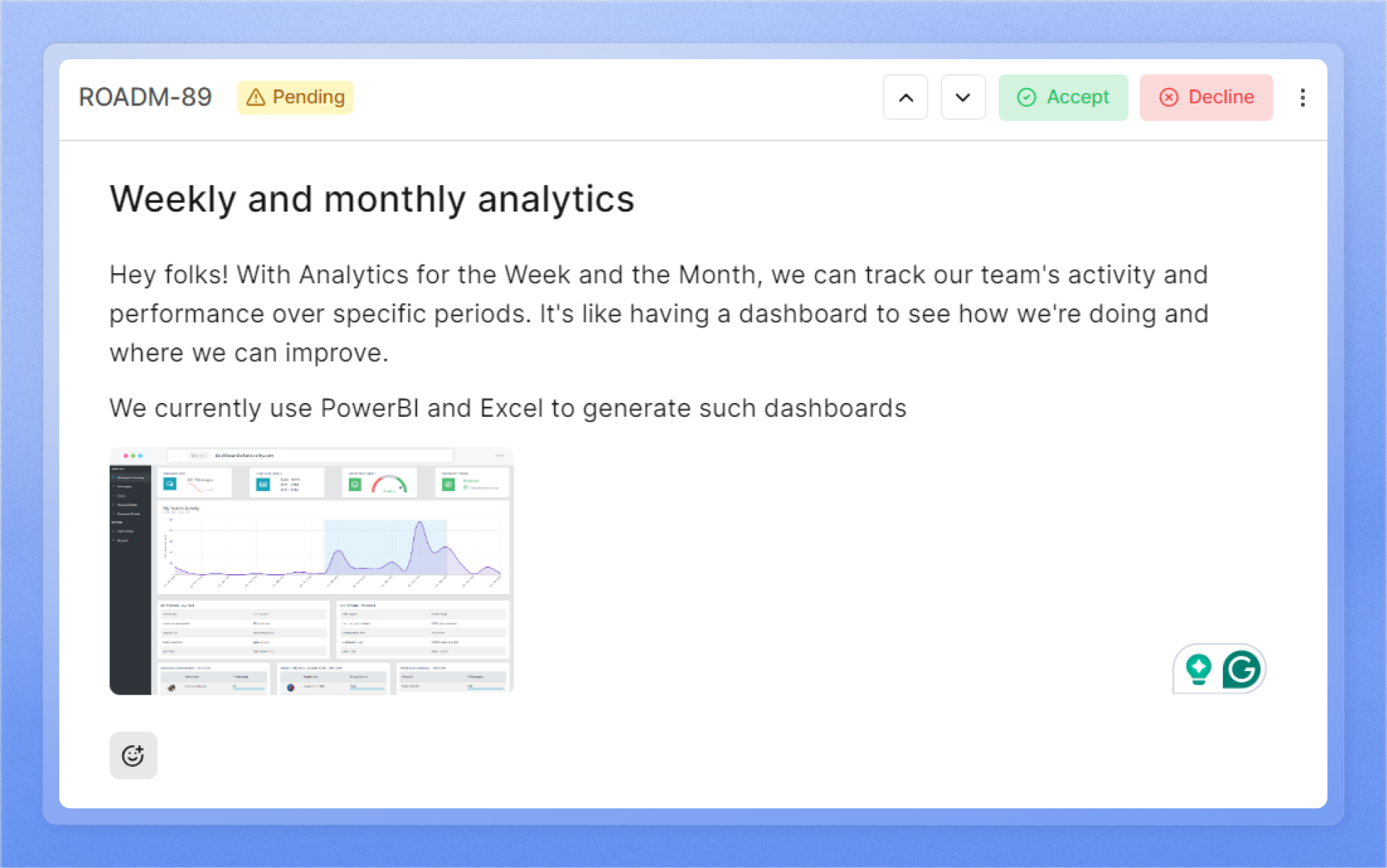
Task: Click the ROADM-89 issue ID
Action: pos(145,97)
